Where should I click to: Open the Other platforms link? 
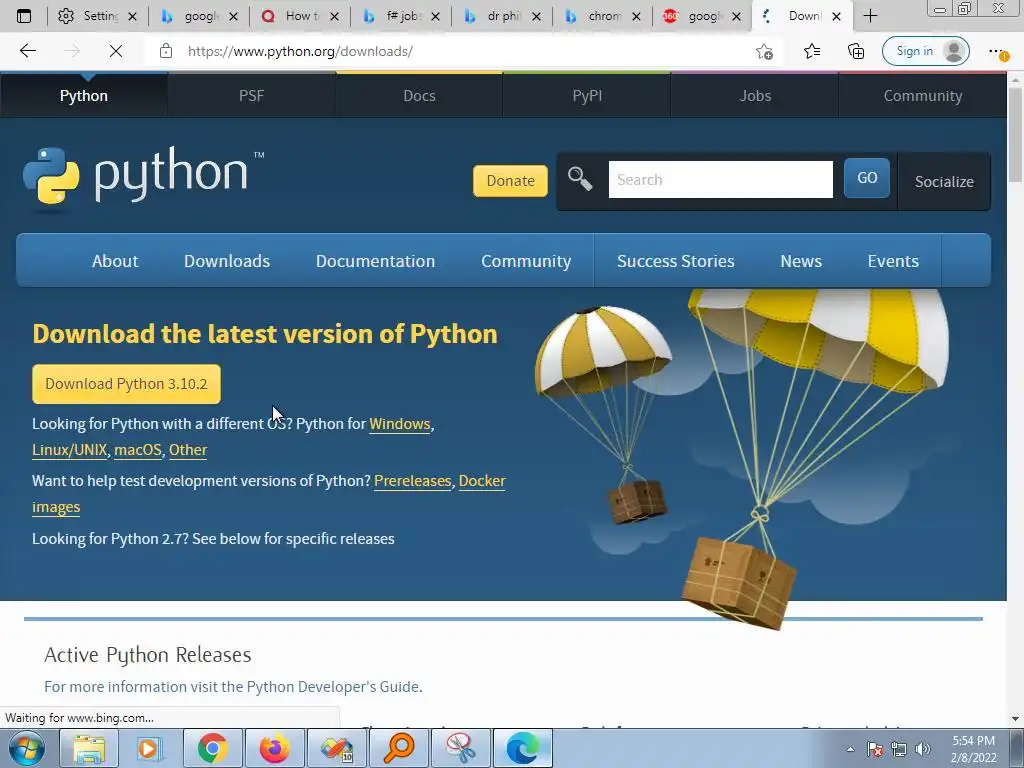188,450
